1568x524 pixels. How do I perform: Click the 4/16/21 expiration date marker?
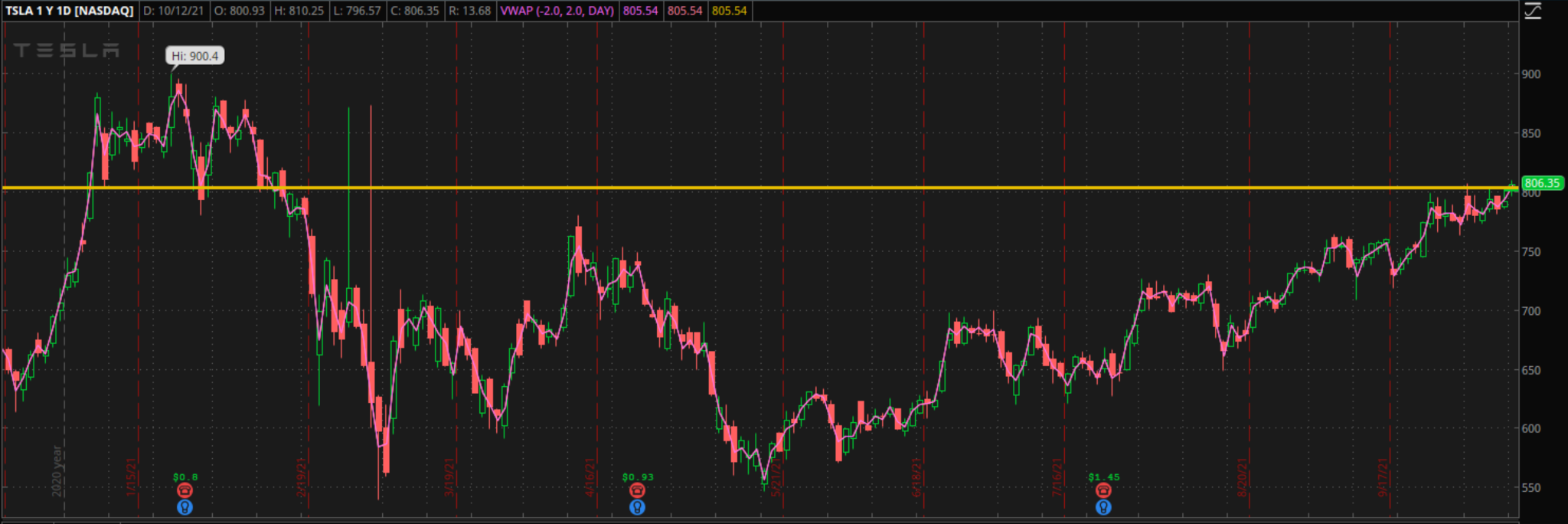point(590,477)
